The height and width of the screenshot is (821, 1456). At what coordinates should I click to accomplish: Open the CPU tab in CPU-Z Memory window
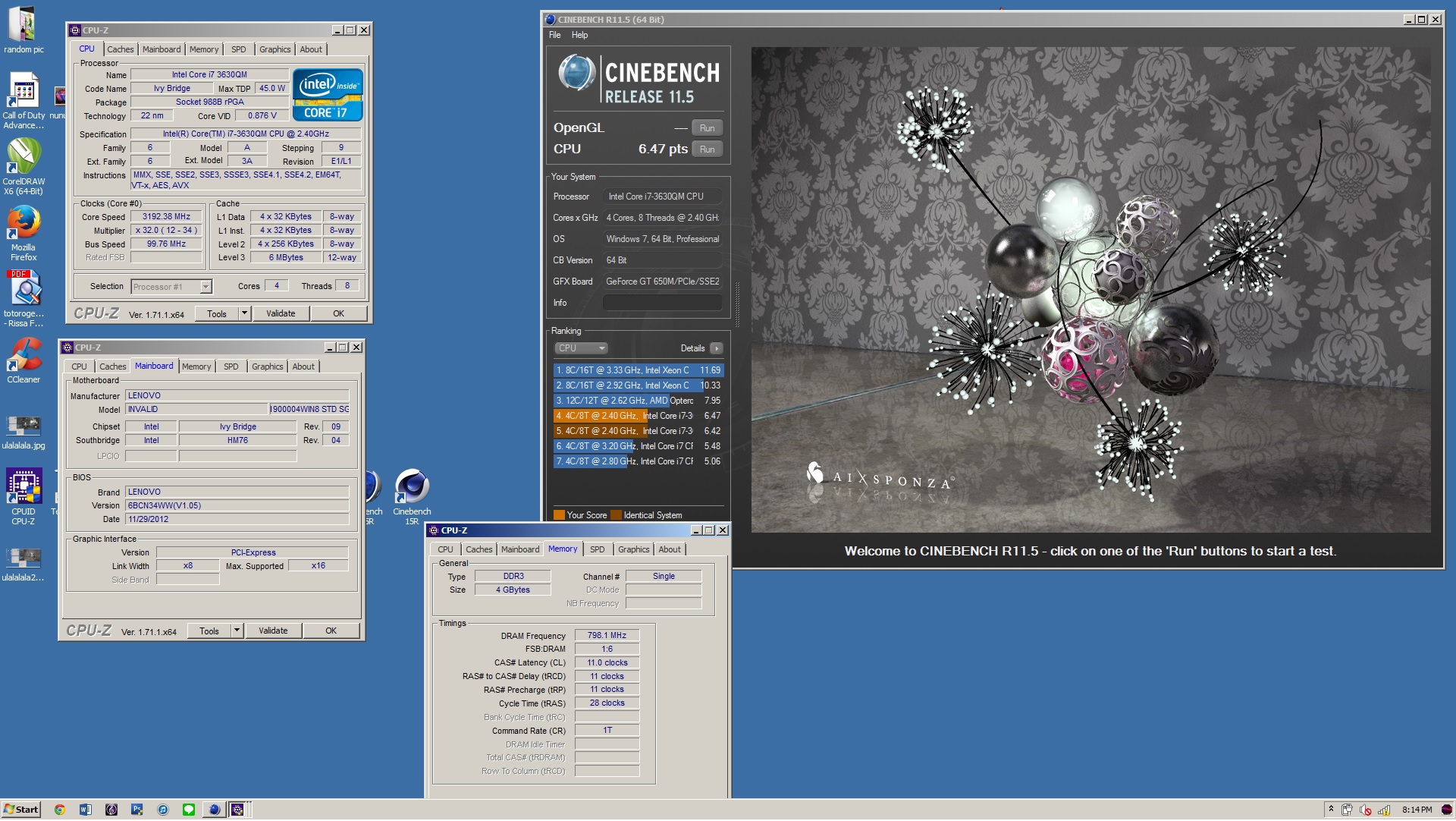click(x=445, y=550)
